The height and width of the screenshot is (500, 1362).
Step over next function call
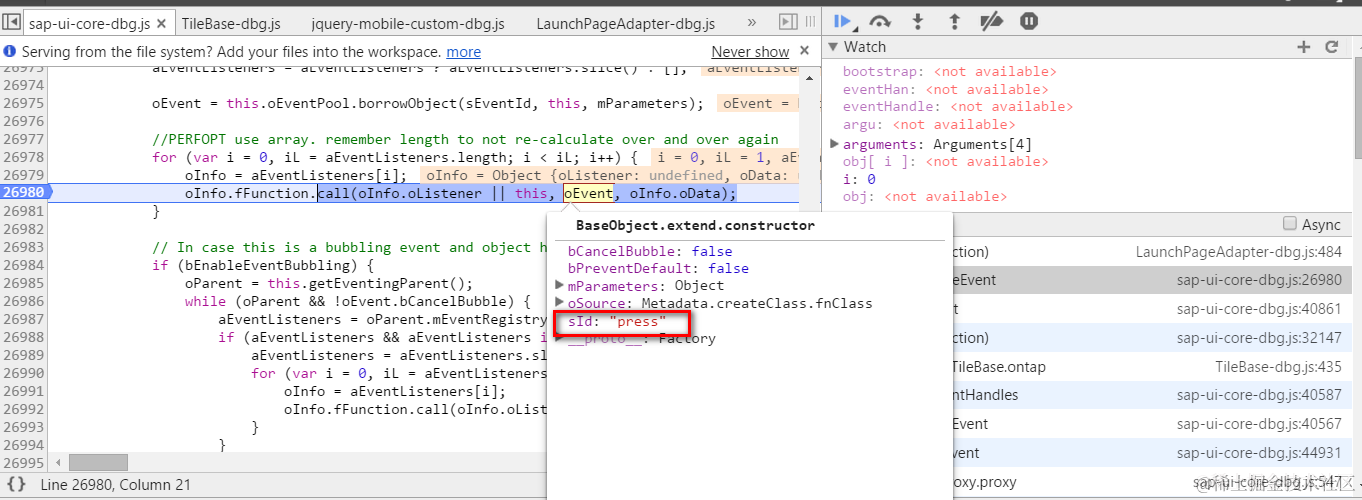pyautogui.click(x=880, y=21)
